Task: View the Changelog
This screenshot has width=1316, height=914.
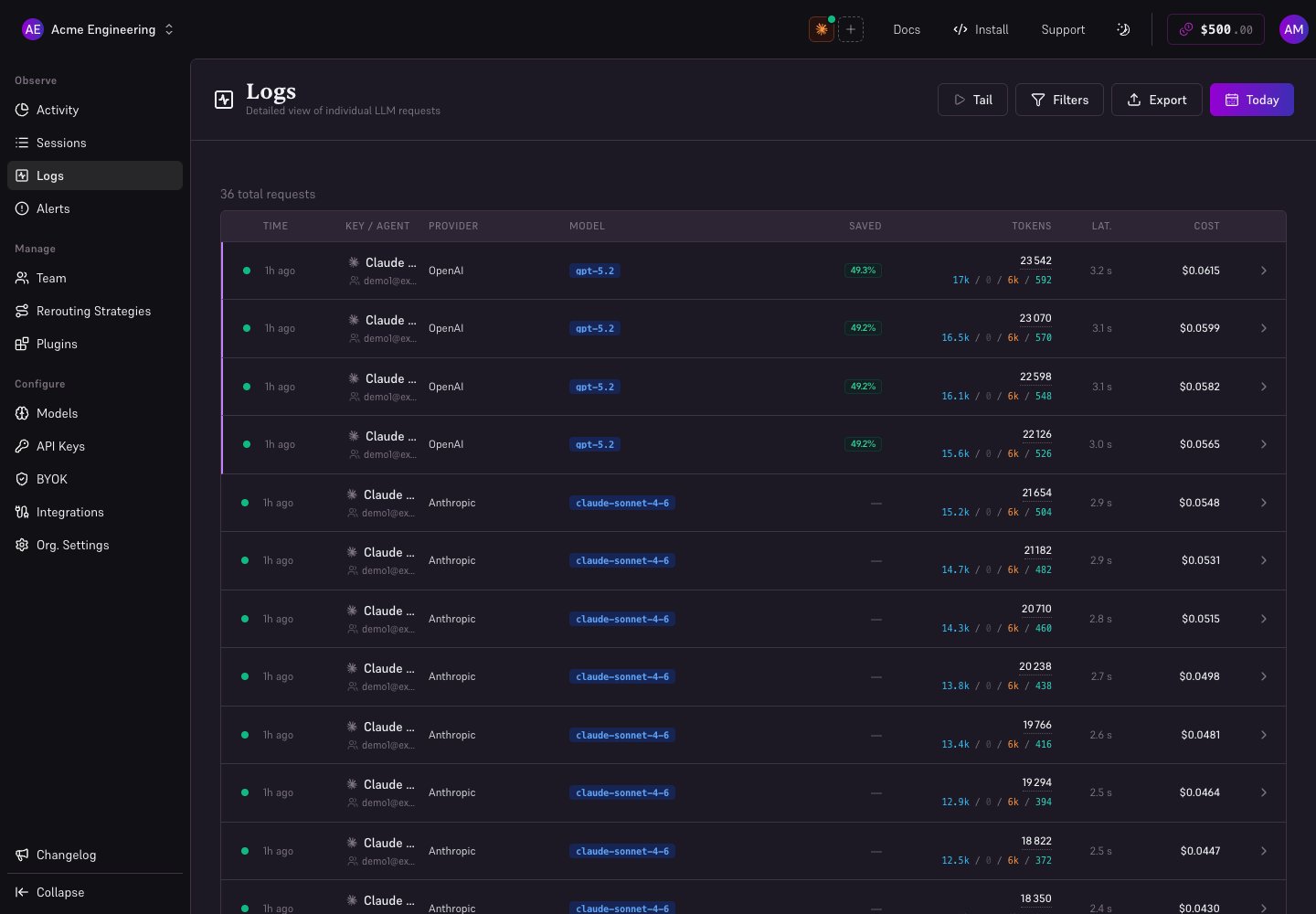Action: (x=95, y=855)
